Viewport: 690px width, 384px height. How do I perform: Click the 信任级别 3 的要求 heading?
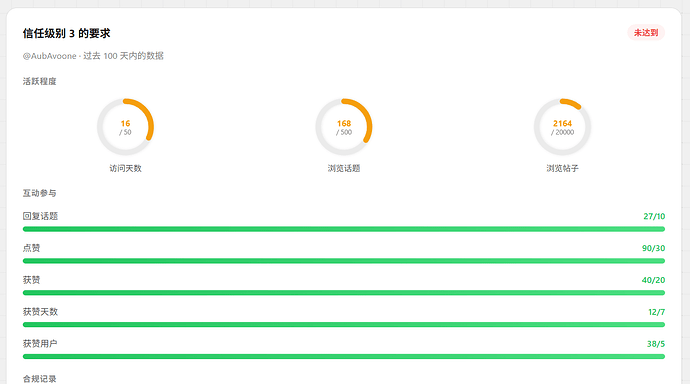click(66, 33)
